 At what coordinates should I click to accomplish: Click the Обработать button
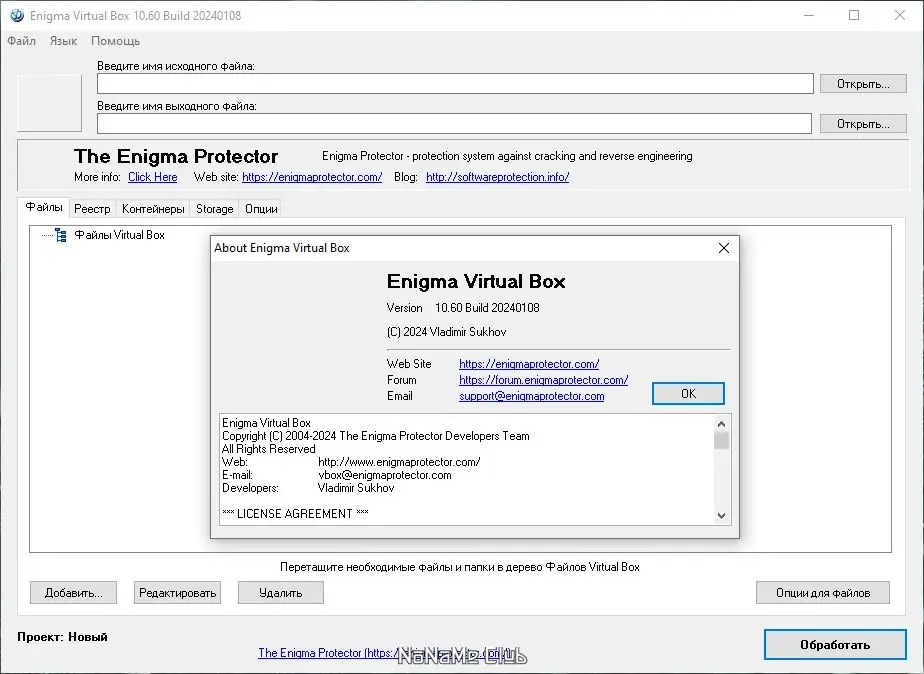pyautogui.click(x=835, y=645)
